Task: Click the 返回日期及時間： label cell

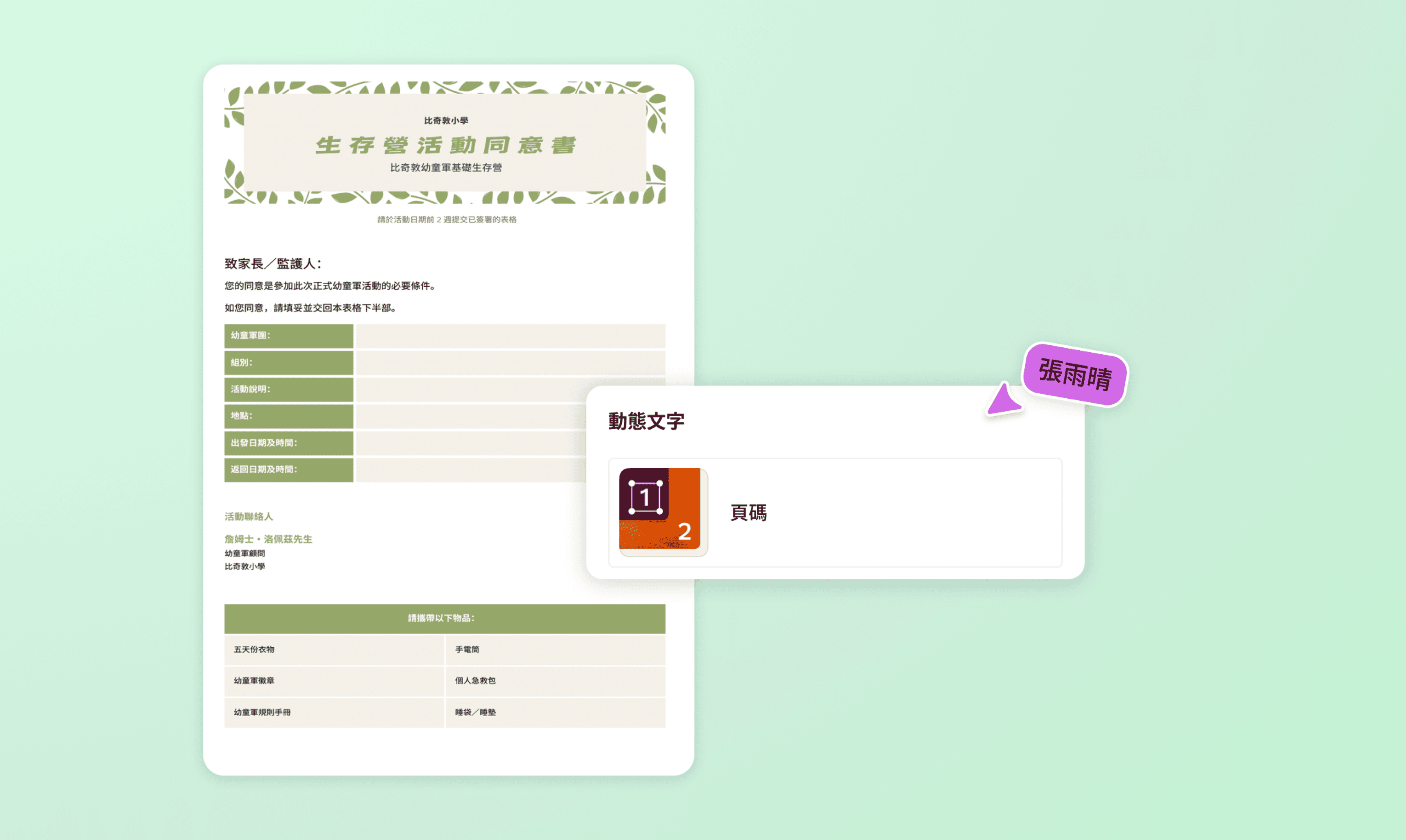Action: (x=289, y=470)
